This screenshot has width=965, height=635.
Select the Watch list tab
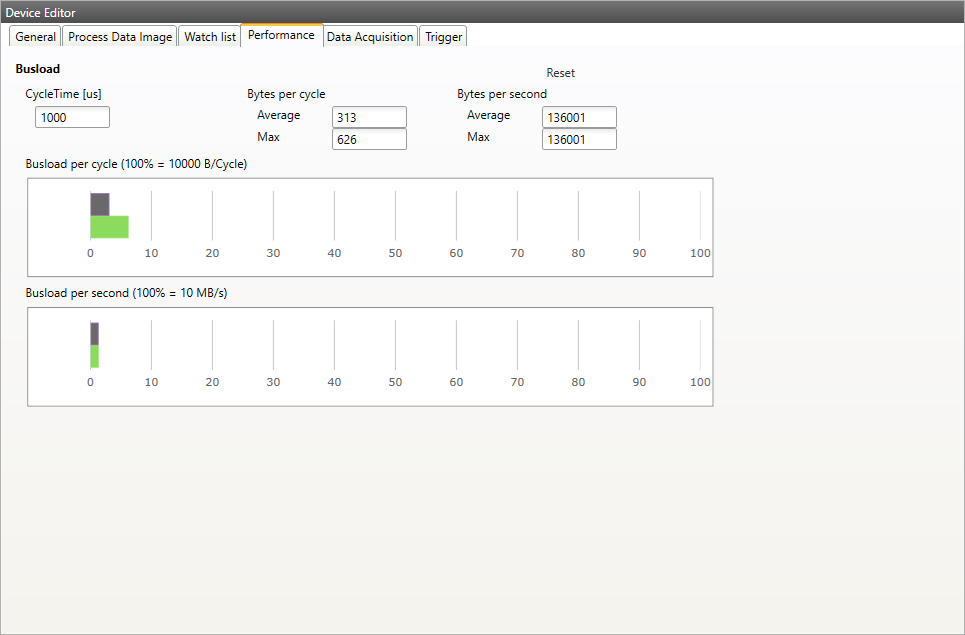point(209,36)
